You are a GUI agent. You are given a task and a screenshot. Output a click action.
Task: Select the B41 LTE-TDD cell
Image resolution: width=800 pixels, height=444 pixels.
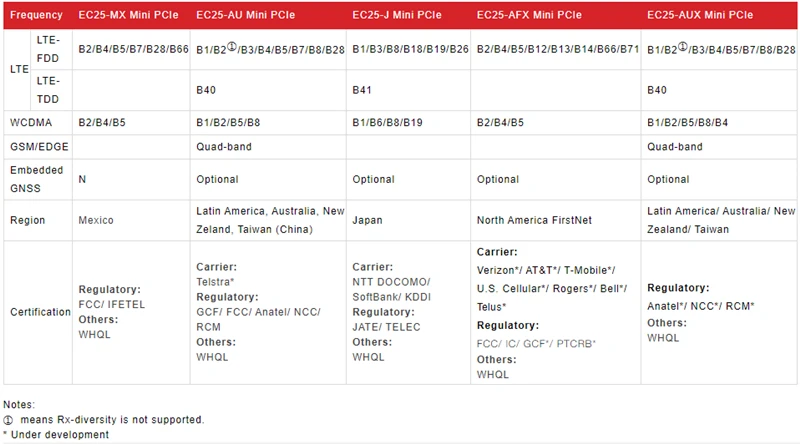click(x=363, y=89)
